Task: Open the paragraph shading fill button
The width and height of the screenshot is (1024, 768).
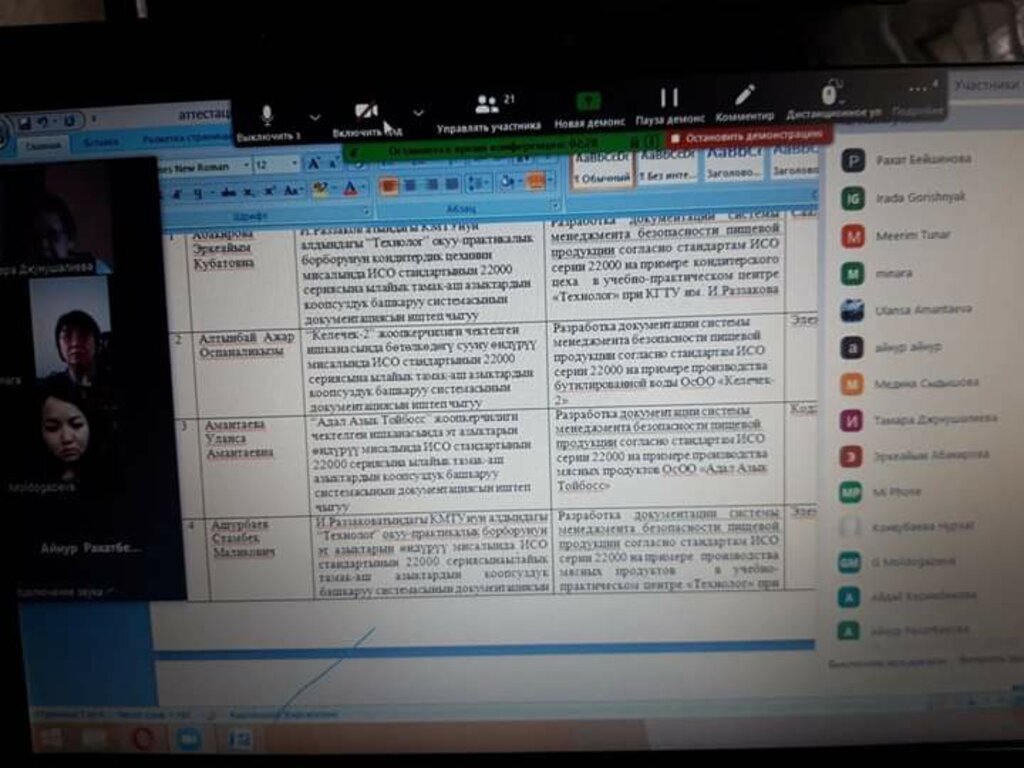Action: click(x=507, y=182)
